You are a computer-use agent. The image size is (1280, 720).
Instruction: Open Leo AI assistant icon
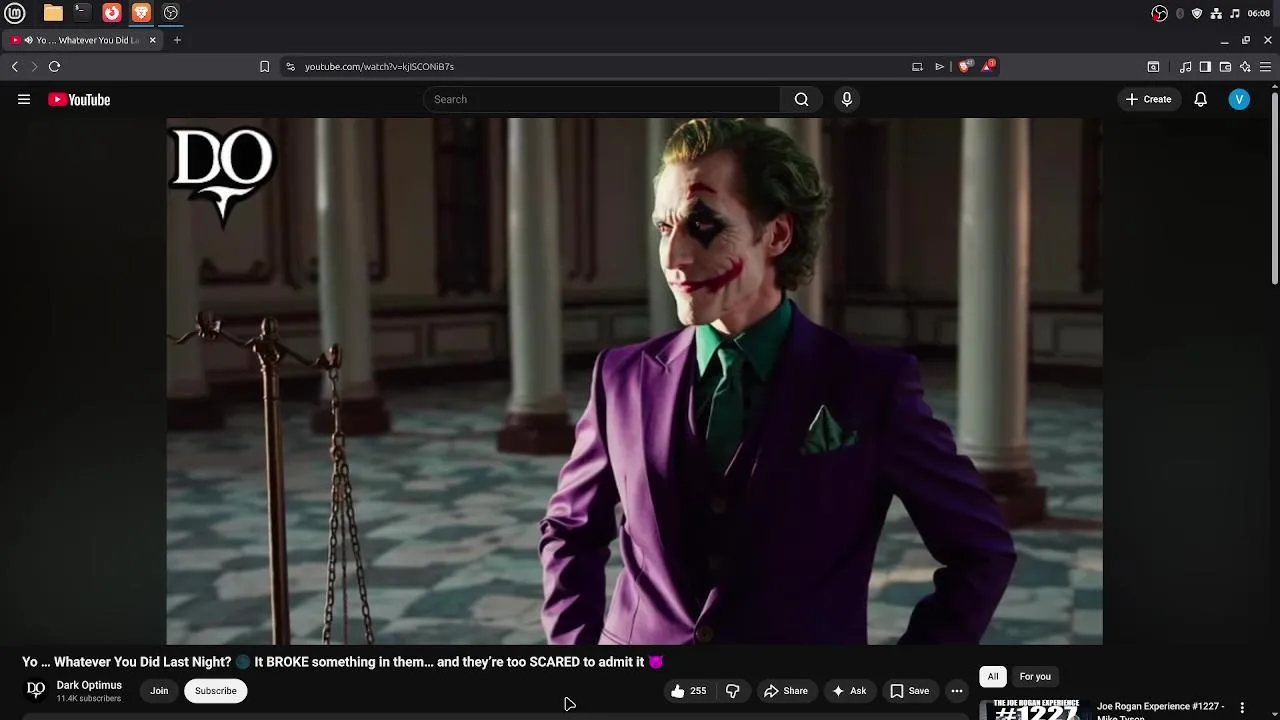tap(1245, 67)
